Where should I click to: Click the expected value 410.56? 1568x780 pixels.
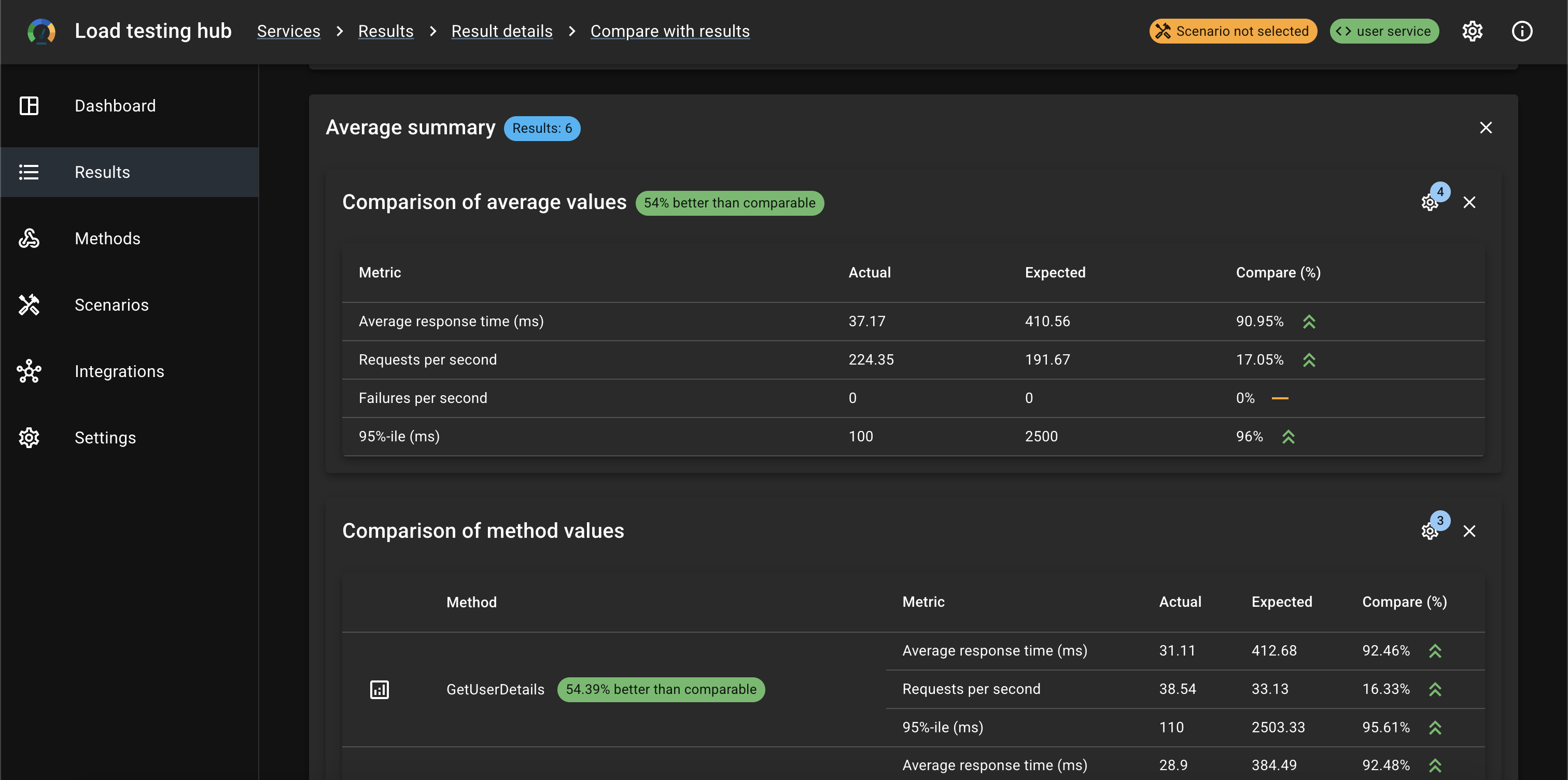point(1047,322)
